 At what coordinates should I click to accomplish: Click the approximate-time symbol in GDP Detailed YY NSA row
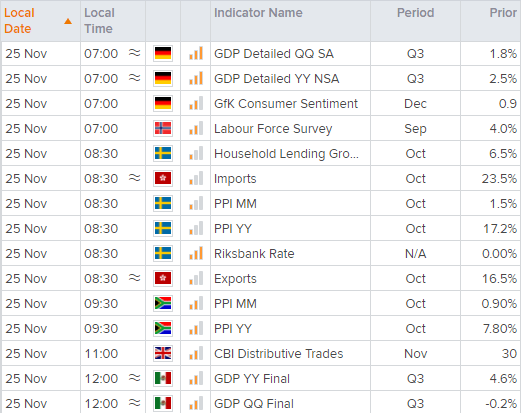point(135,78)
